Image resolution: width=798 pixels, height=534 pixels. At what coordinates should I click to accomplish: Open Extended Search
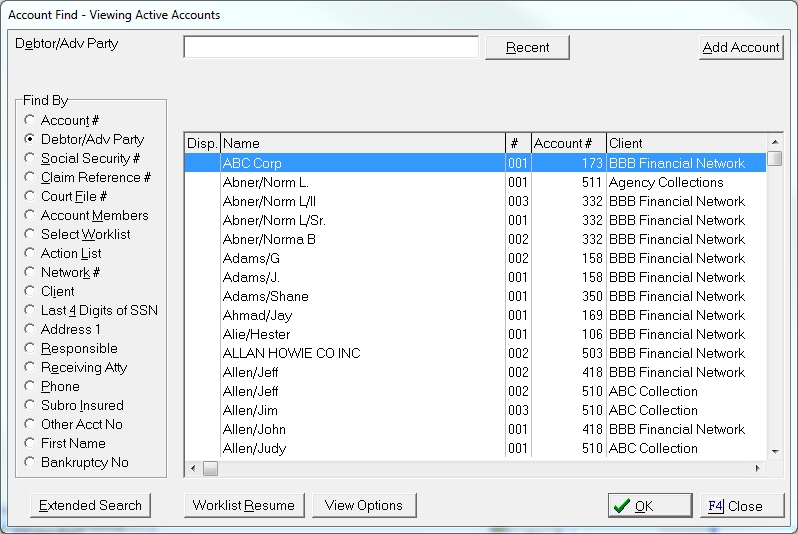[x=90, y=505]
